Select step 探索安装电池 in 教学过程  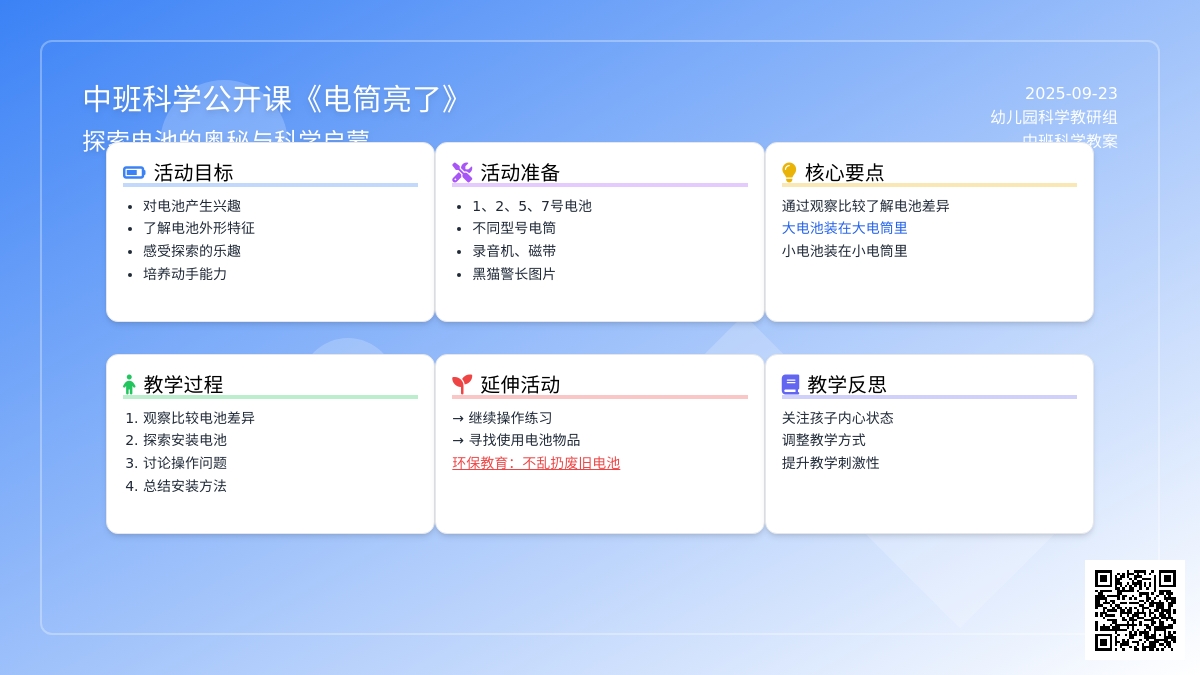click(x=185, y=440)
